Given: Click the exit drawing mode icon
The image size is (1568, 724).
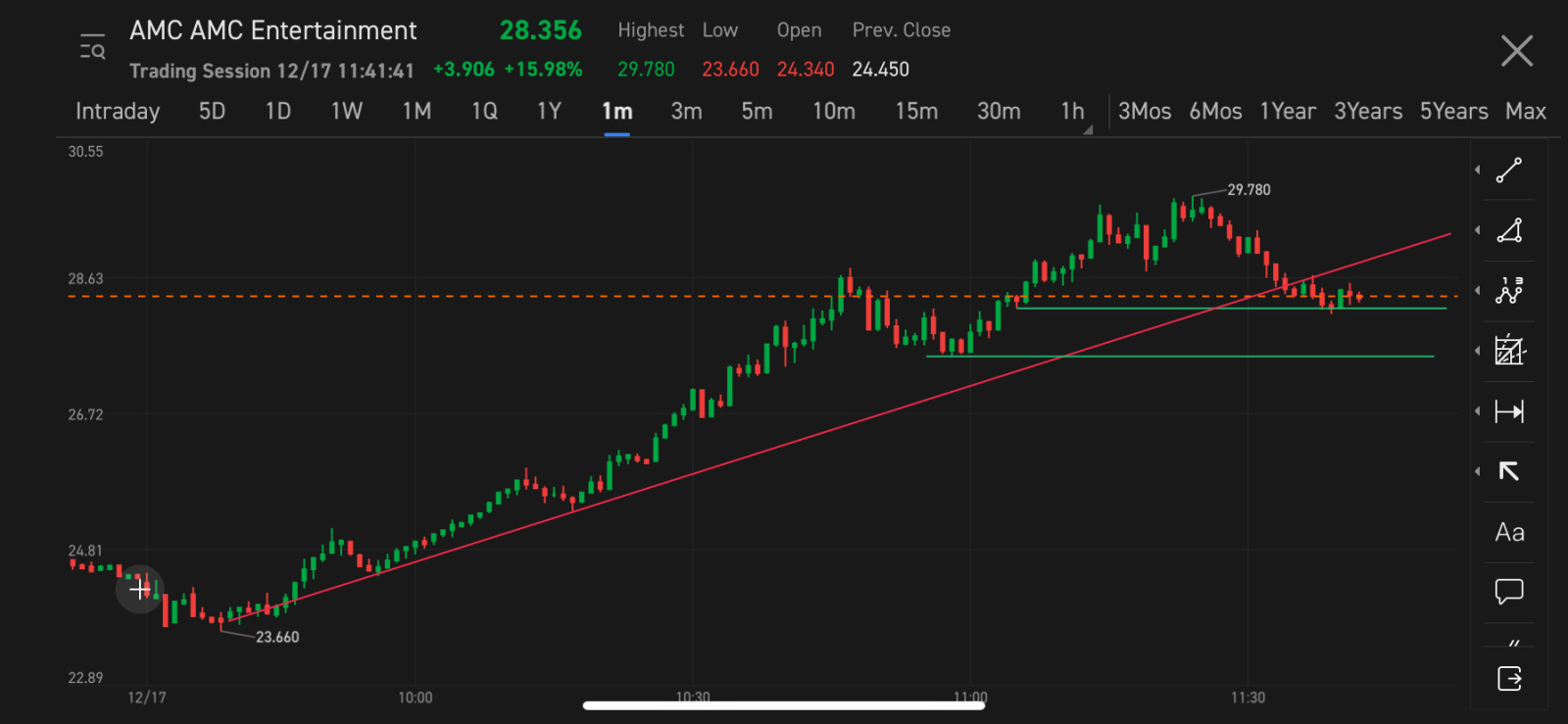Looking at the screenshot, I should pos(1509,678).
